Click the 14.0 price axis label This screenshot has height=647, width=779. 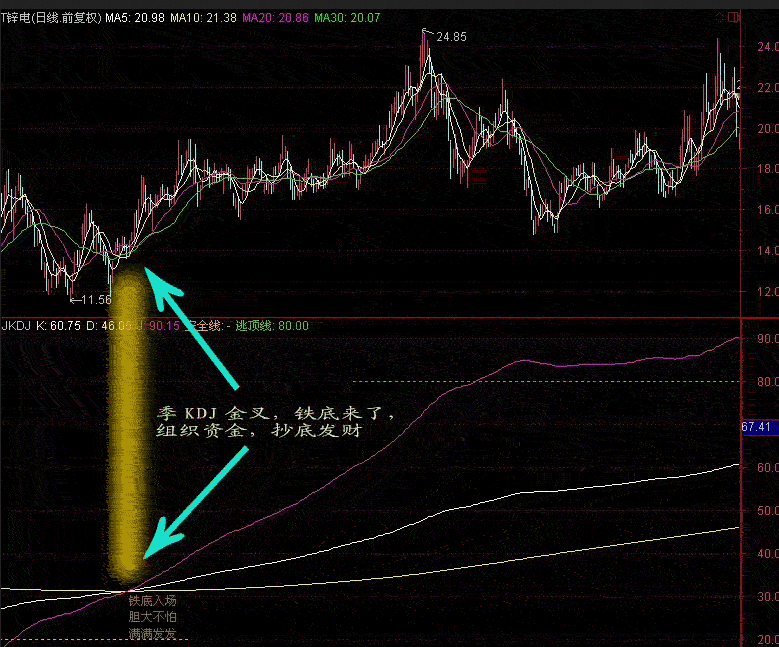768,251
